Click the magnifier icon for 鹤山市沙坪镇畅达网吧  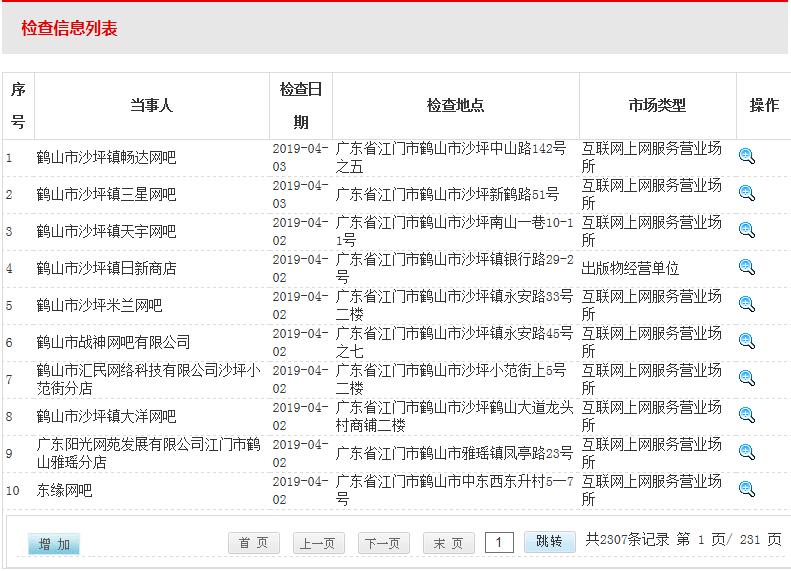(x=746, y=156)
